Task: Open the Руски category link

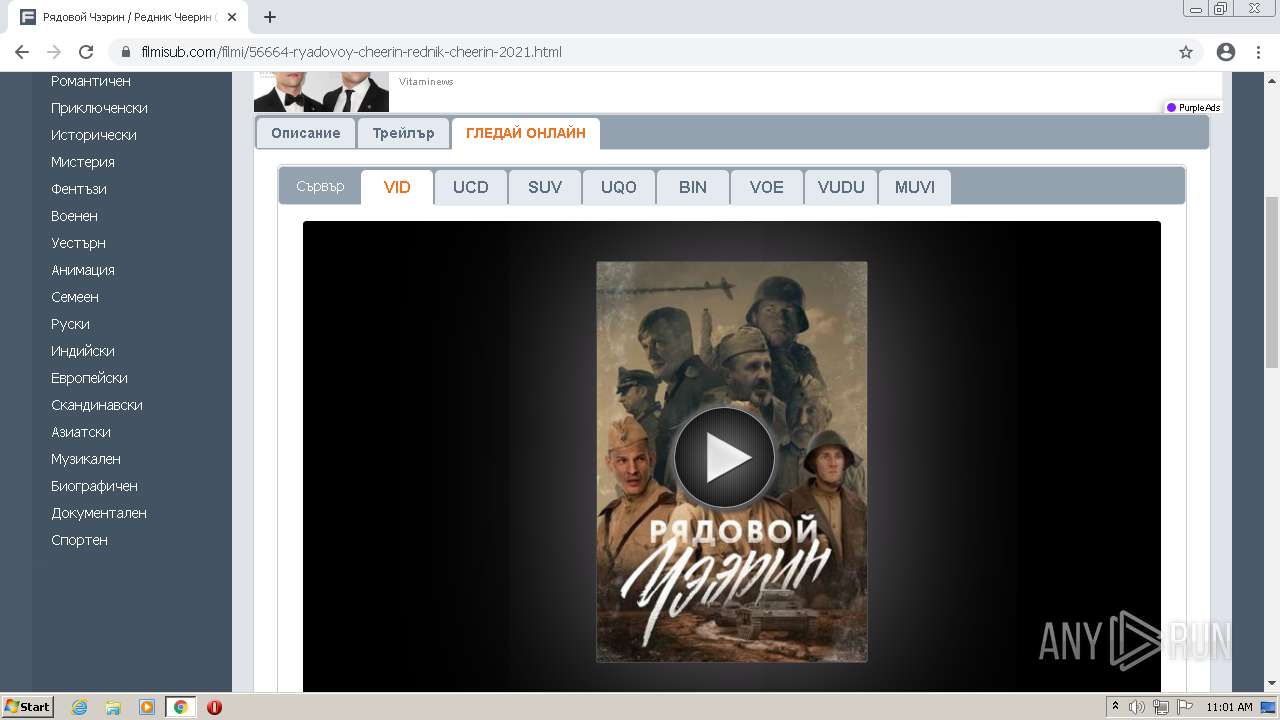Action: tap(70, 324)
